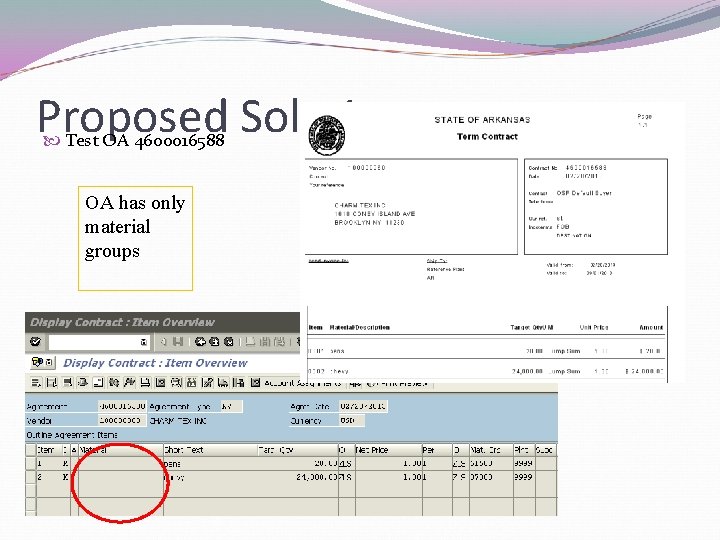The height and width of the screenshot is (540, 720).
Task: Click the Short Text column header
Action: tap(210, 450)
